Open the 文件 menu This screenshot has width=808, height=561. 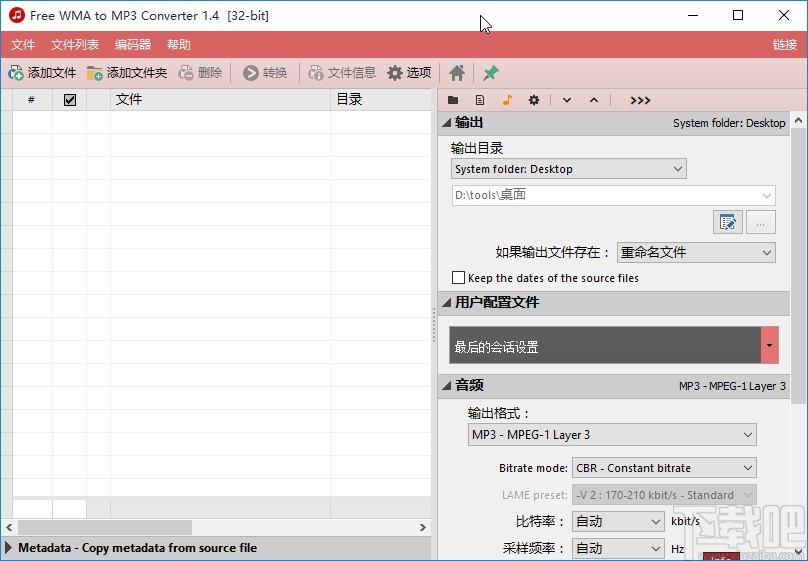23,45
